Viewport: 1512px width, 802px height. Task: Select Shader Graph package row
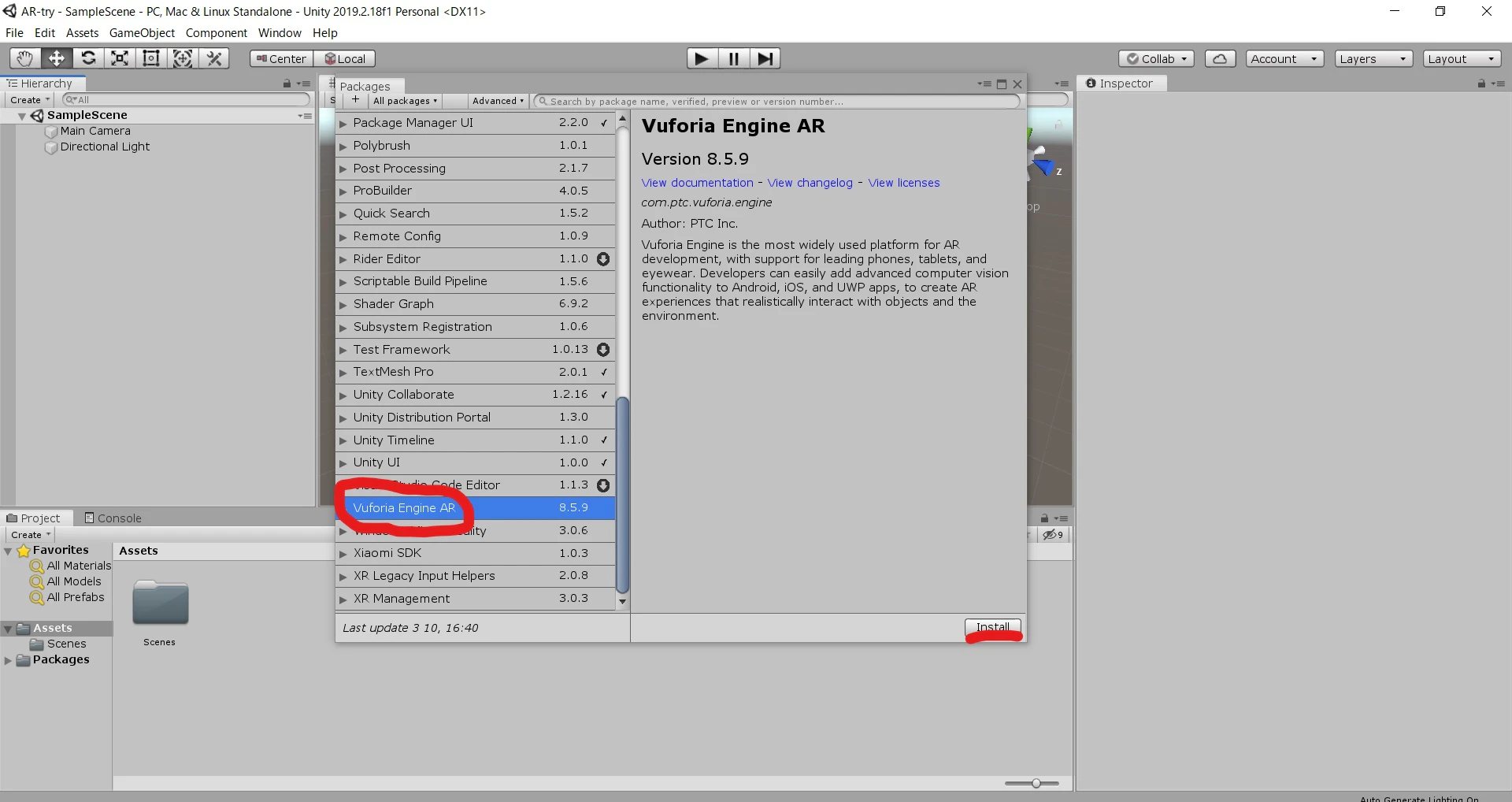pos(475,304)
